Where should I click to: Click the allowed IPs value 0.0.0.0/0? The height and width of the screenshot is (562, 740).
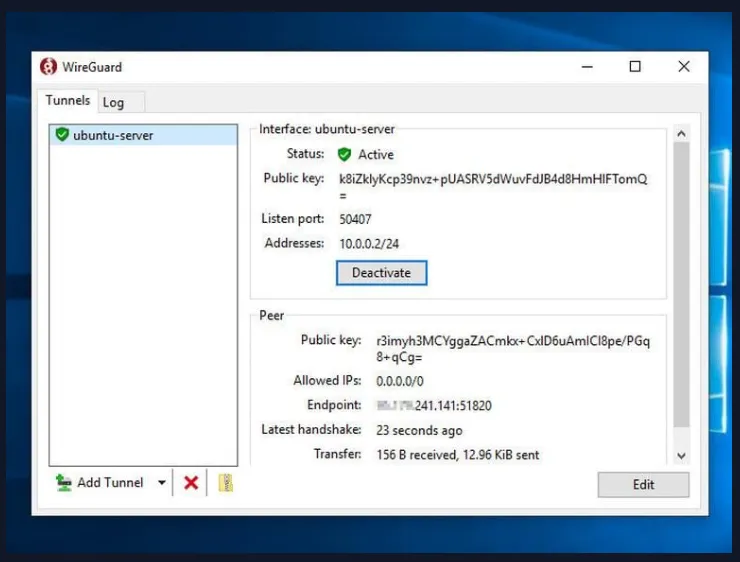pos(400,381)
